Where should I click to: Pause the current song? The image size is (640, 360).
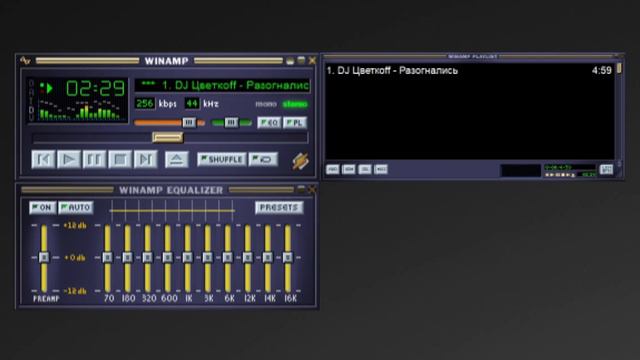(x=94, y=159)
